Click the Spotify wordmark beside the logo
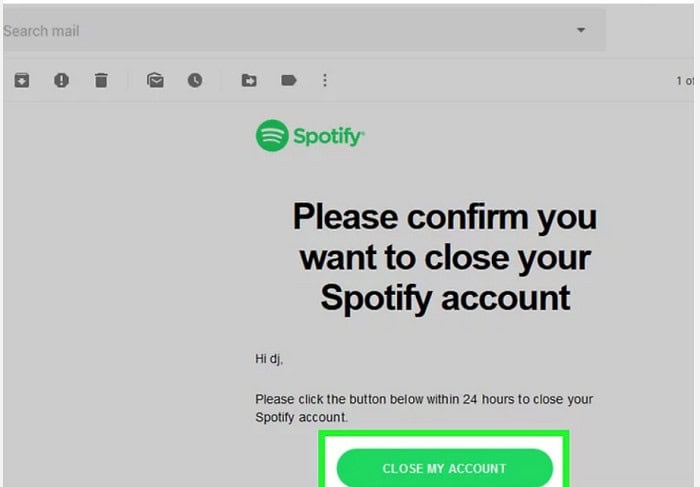Viewport: 700px width, 487px height. (x=328, y=136)
